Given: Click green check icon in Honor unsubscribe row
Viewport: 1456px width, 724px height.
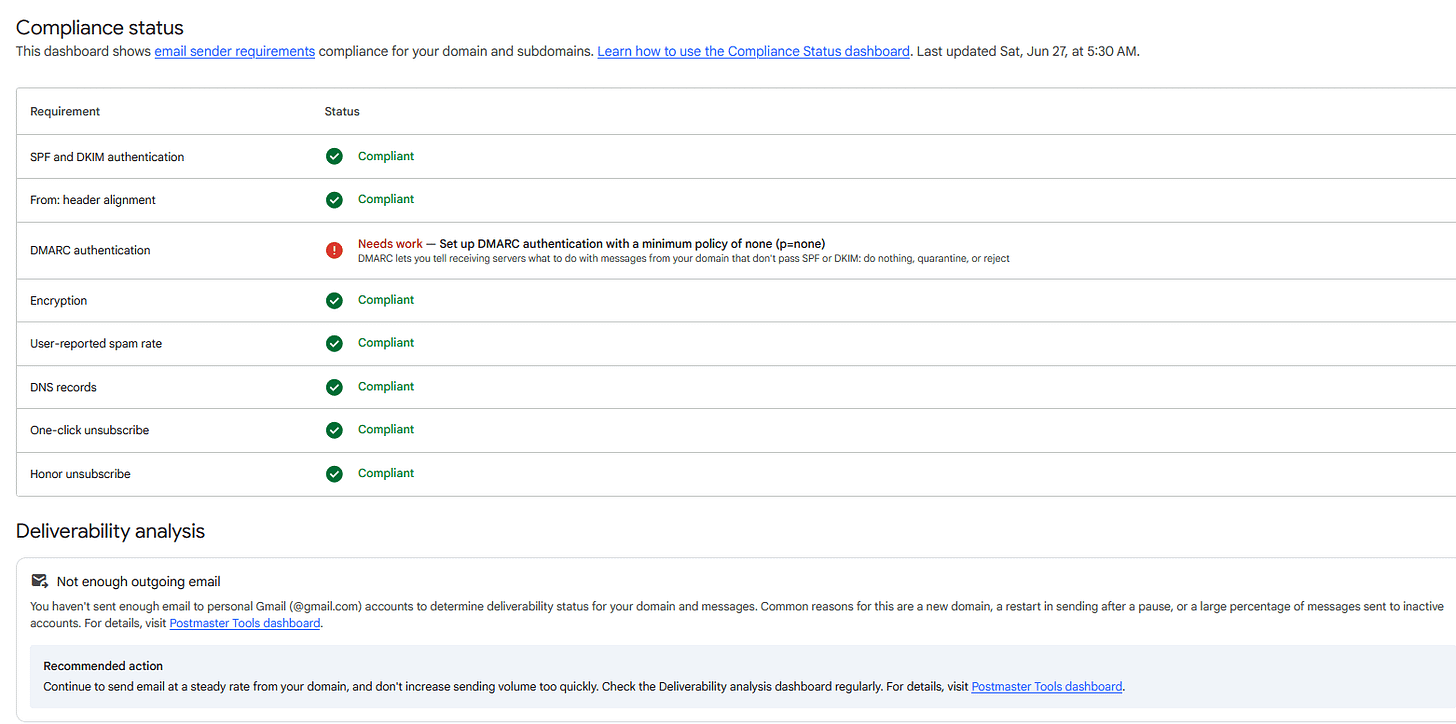Looking at the screenshot, I should click(x=334, y=474).
